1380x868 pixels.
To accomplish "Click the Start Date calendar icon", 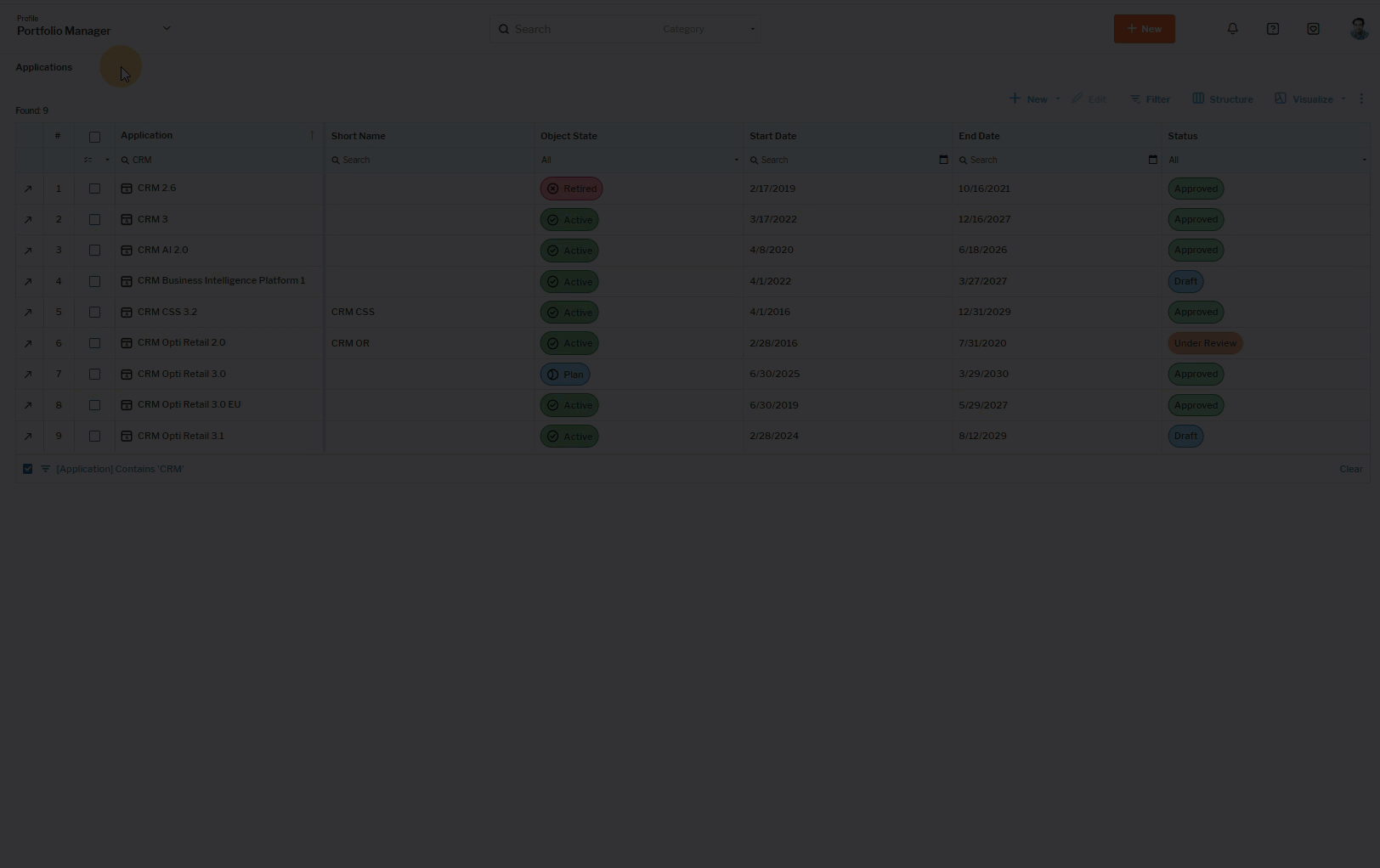I will pyautogui.click(x=943, y=160).
